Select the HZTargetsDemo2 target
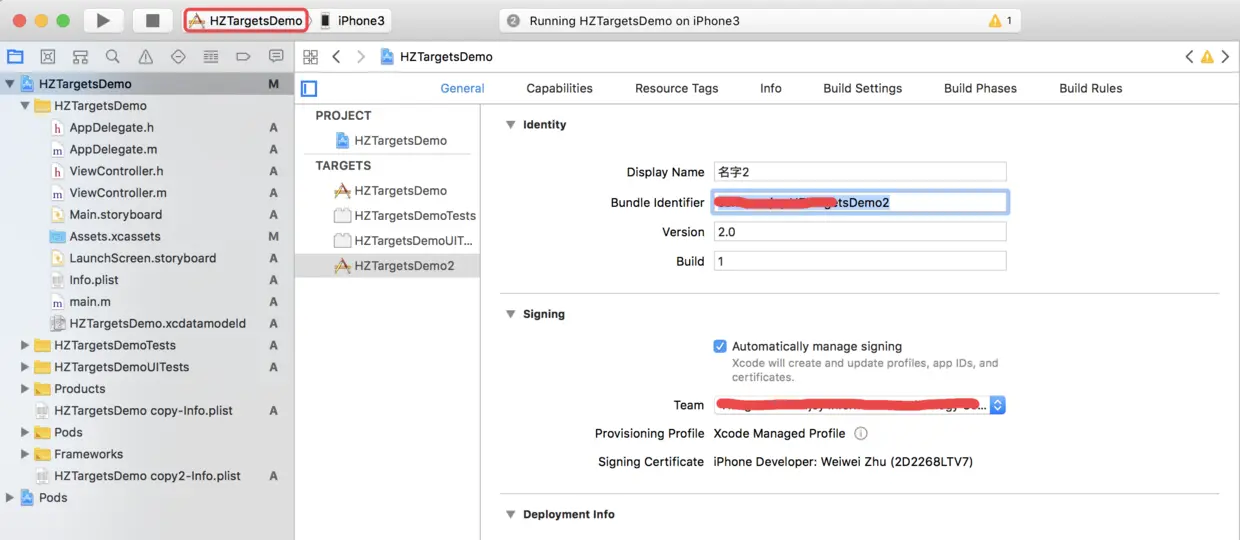This screenshot has height=540, width=1240. (x=404, y=266)
